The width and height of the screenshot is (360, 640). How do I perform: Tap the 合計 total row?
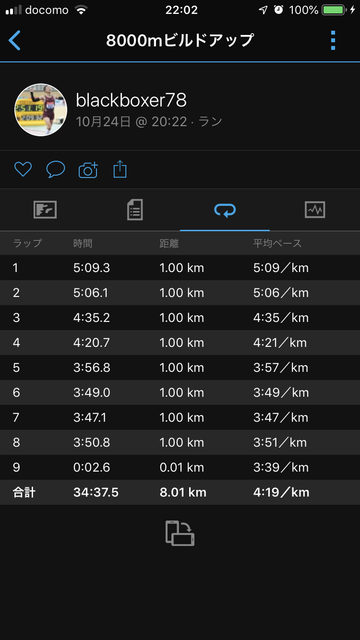[x=180, y=492]
